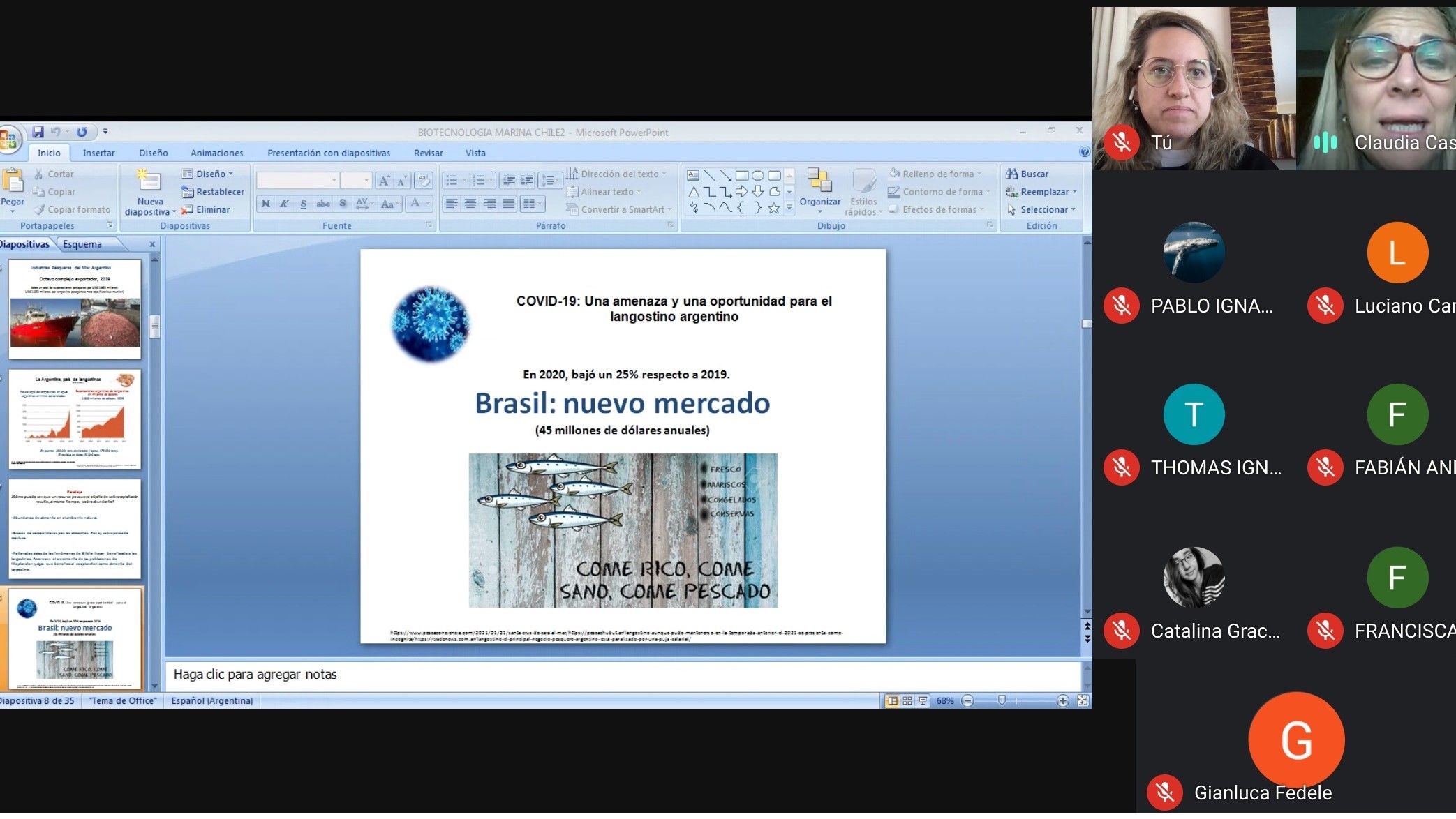The height and width of the screenshot is (819, 1456).
Task: Switch to the Esquema pane tab
Action: click(82, 244)
